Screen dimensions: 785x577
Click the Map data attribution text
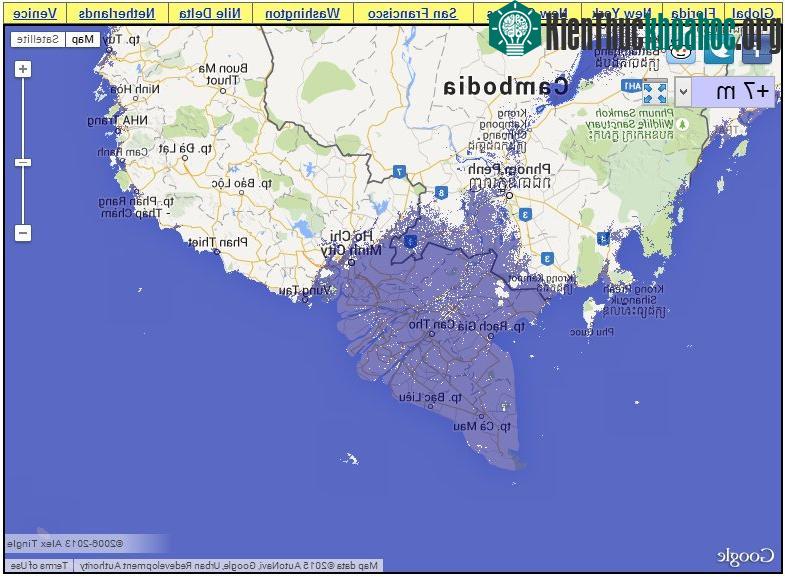click(x=229, y=565)
